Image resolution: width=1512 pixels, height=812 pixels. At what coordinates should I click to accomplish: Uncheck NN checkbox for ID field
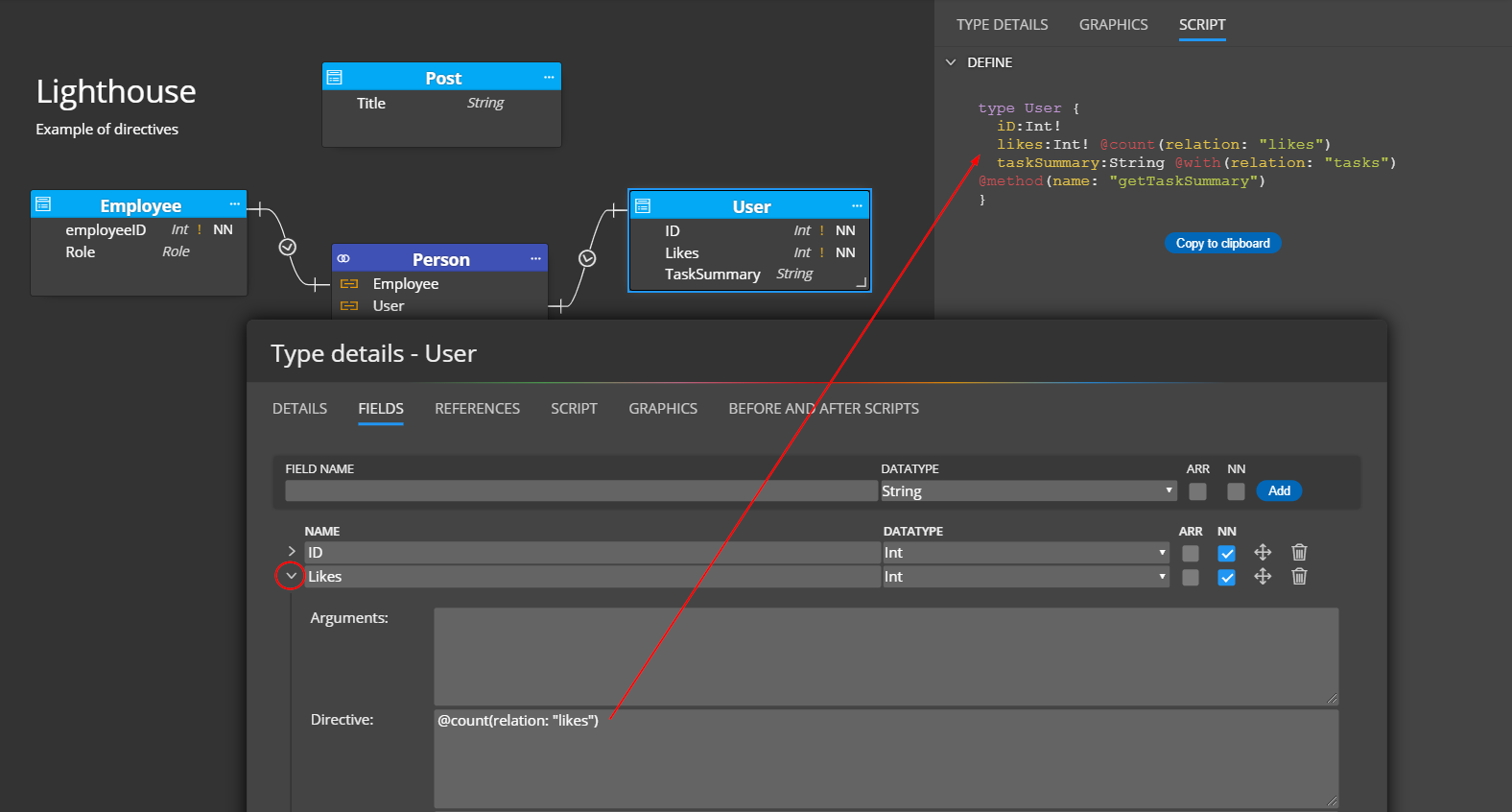1226,554
